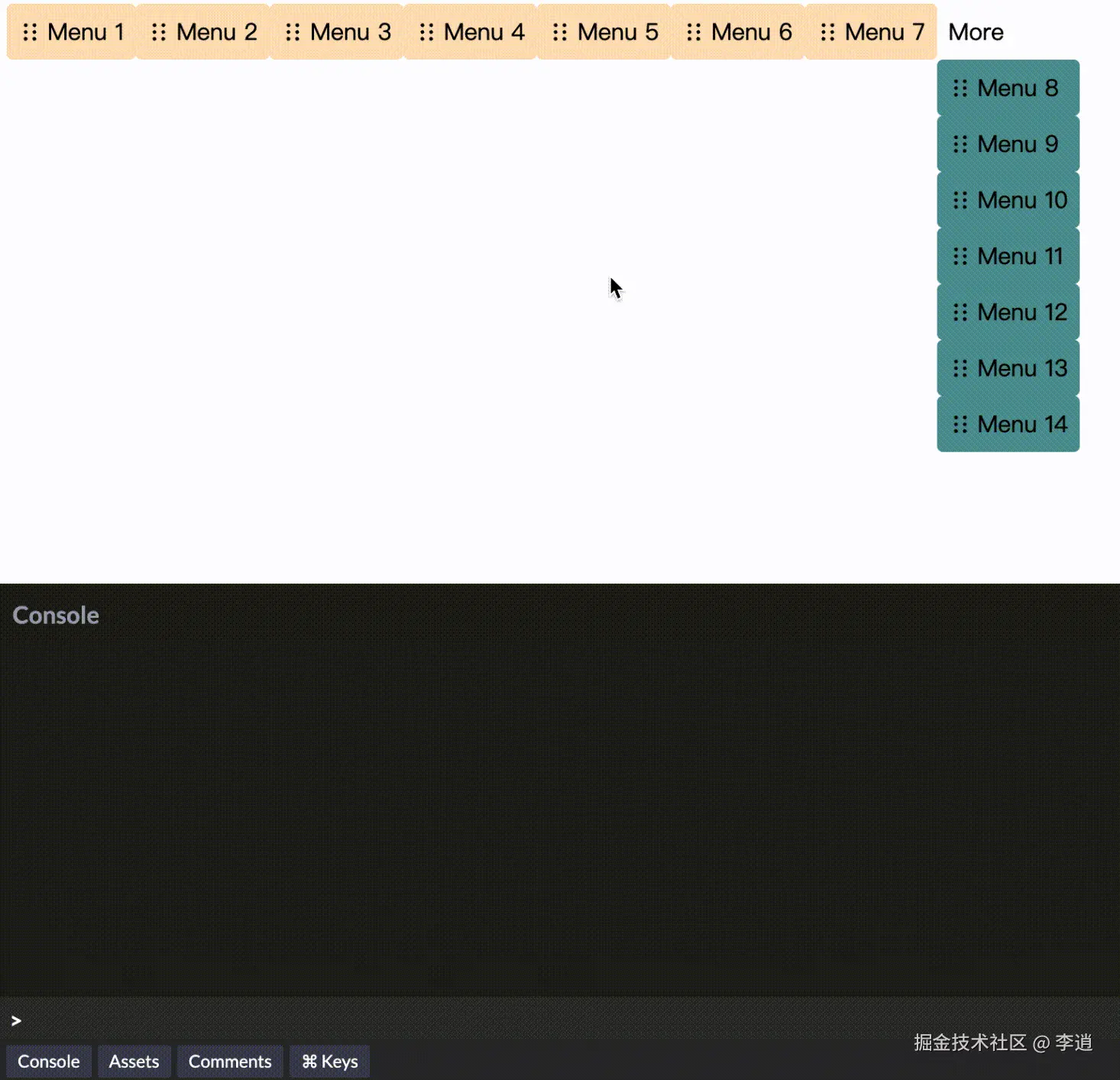Click the grip dots icon on Menu 14
Viewport: 1120px width, 1080px height.
pyautogui.click(x=960, y=424)
